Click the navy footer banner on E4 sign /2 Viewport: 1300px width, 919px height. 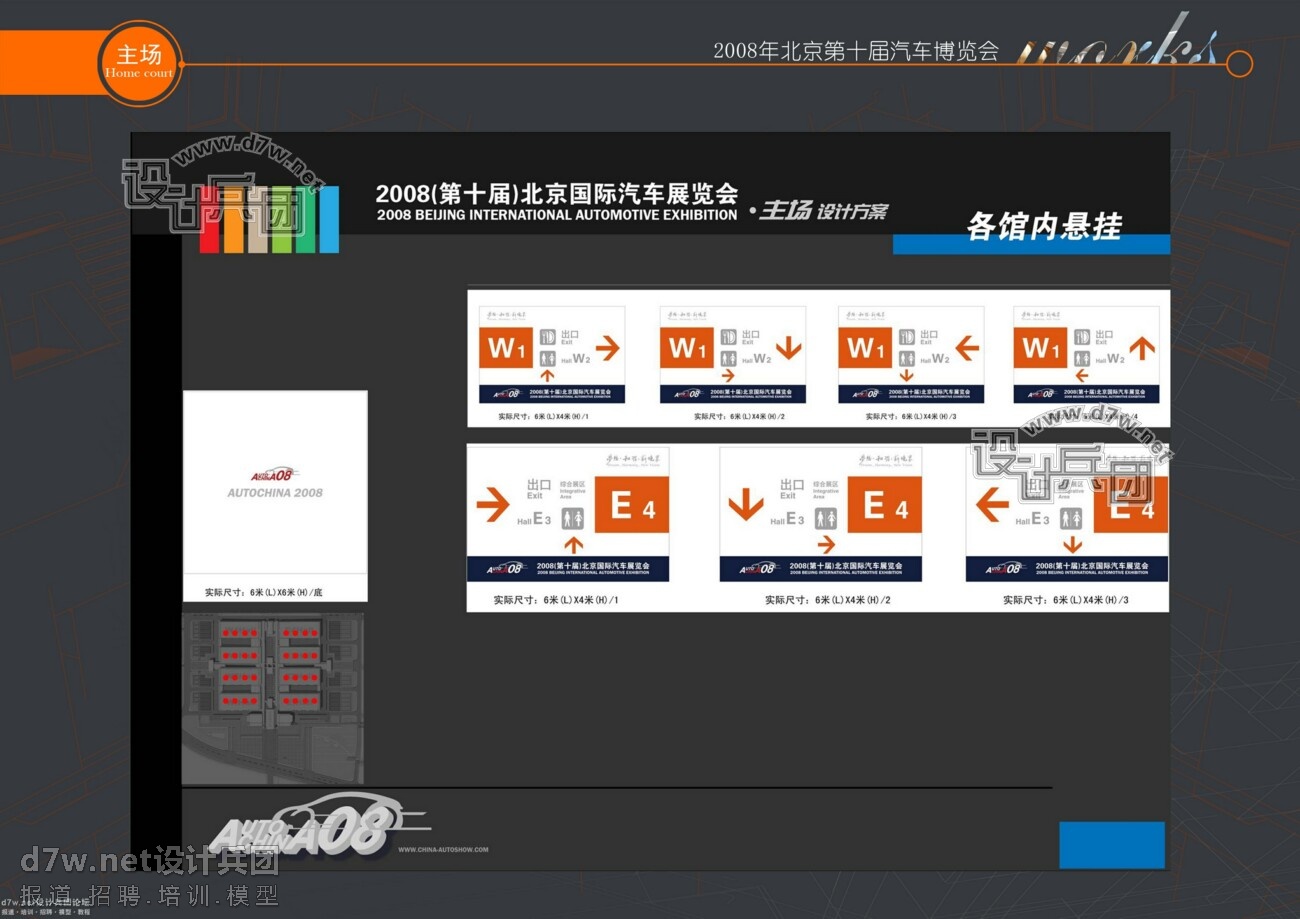[821, 568]
